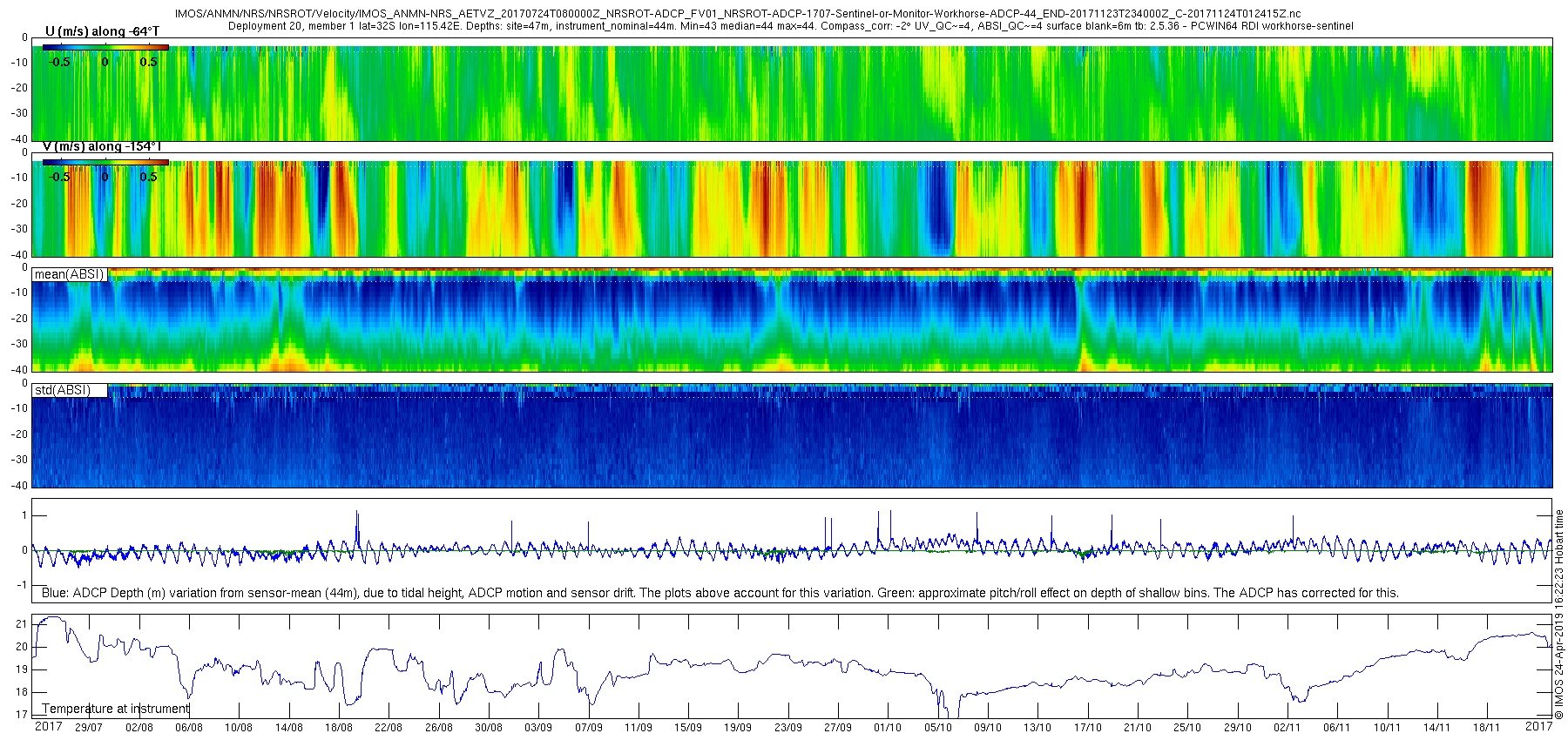Viewport: 1568px width, 740px height.
Task: Click the 02/11 date tick label
Action: pos(1287,728)
